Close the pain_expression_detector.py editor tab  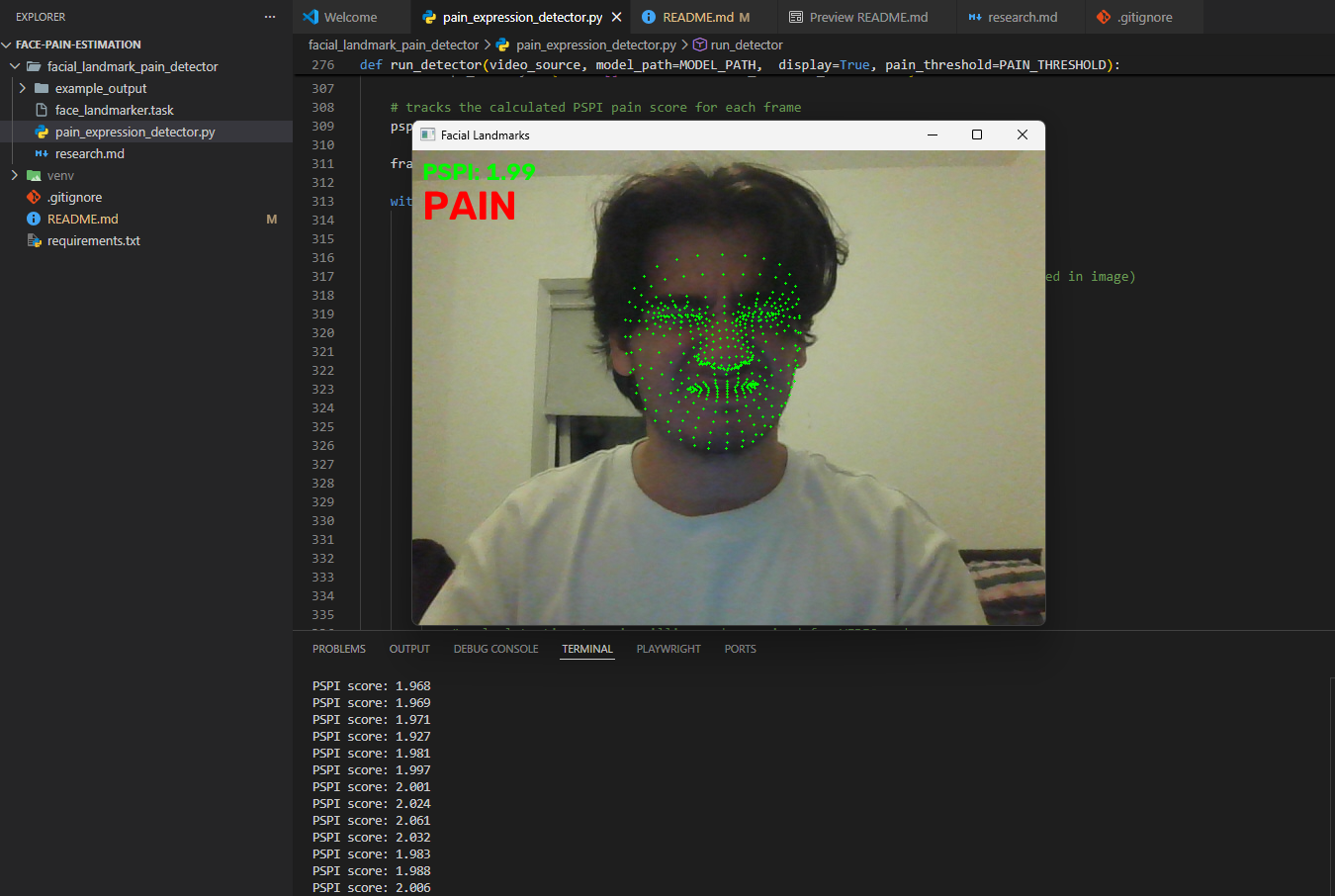617,17
